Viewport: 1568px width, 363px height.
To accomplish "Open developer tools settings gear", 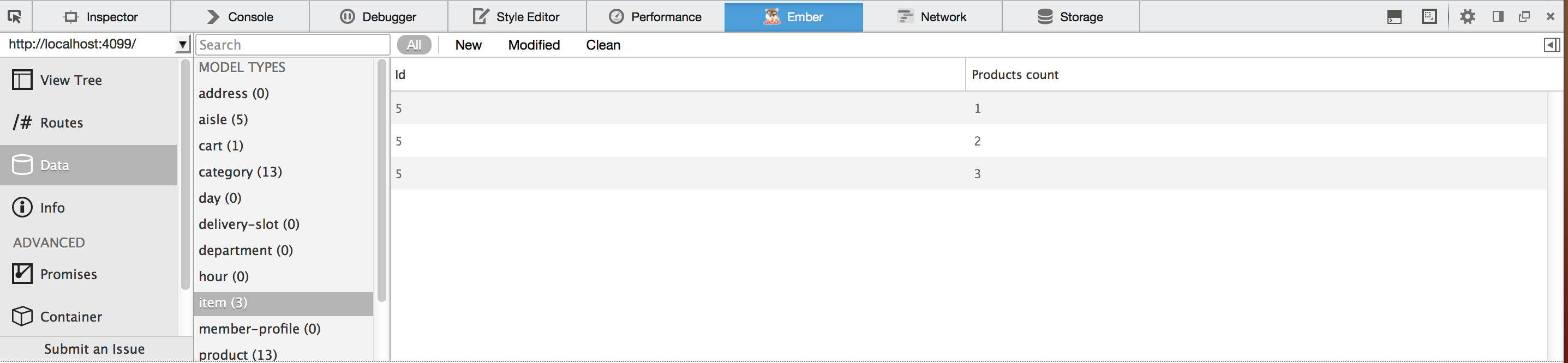I will 1468,17.
